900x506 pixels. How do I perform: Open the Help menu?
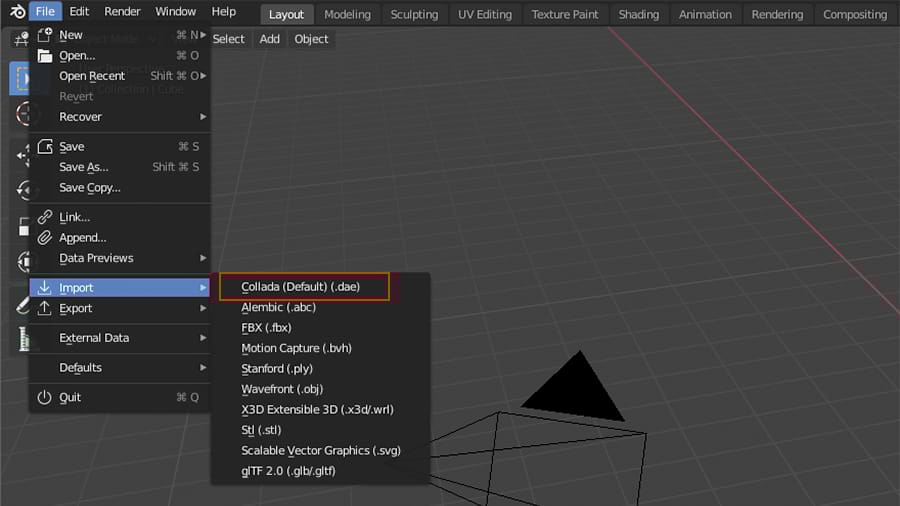224,11
